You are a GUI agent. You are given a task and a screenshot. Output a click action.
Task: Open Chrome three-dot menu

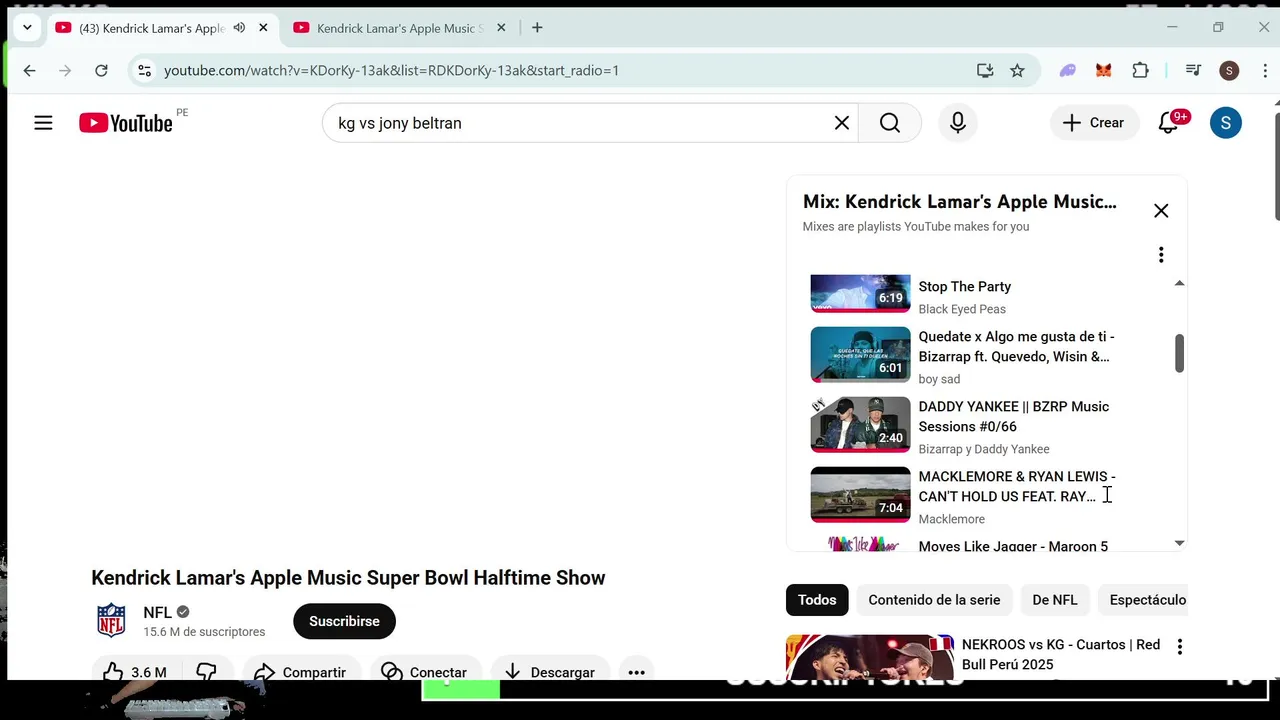click(1265, 70)
